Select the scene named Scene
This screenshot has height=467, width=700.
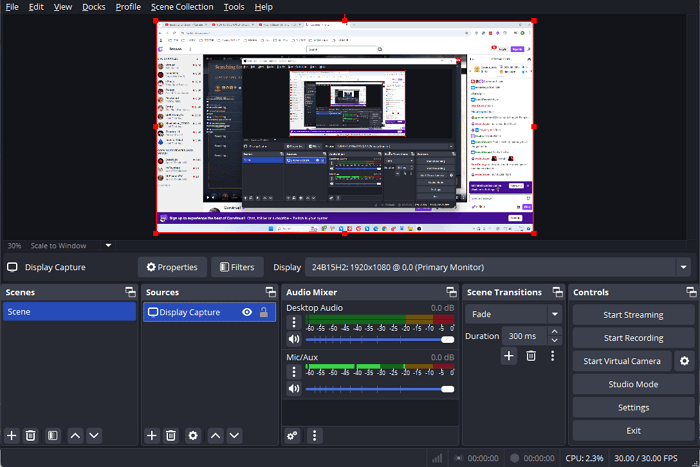[x=69, y=312]
